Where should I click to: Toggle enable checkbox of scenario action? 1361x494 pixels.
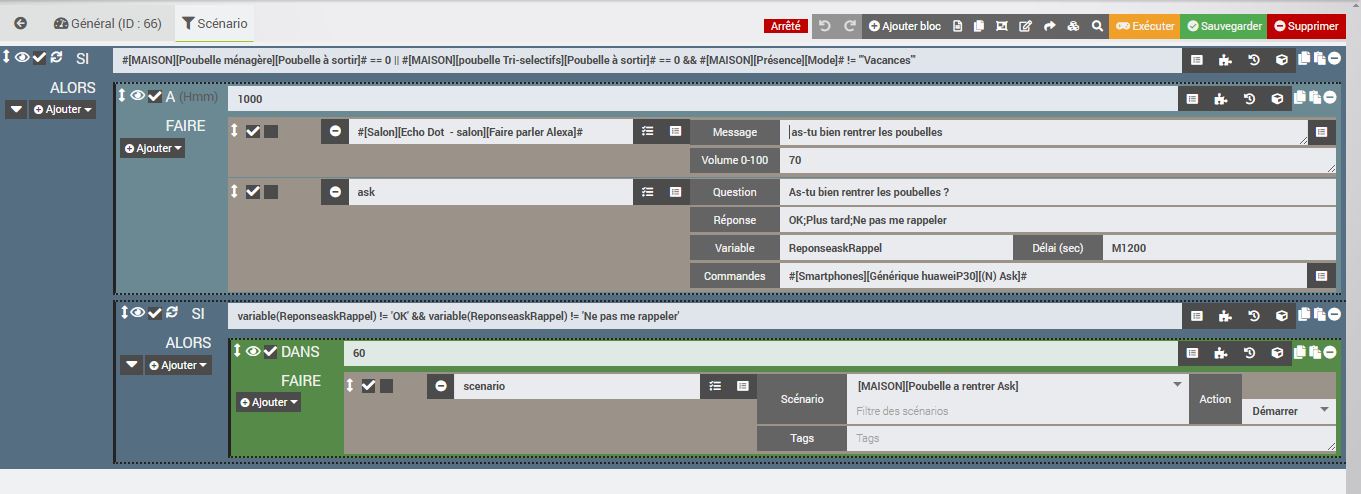click(x=368, y=386)
